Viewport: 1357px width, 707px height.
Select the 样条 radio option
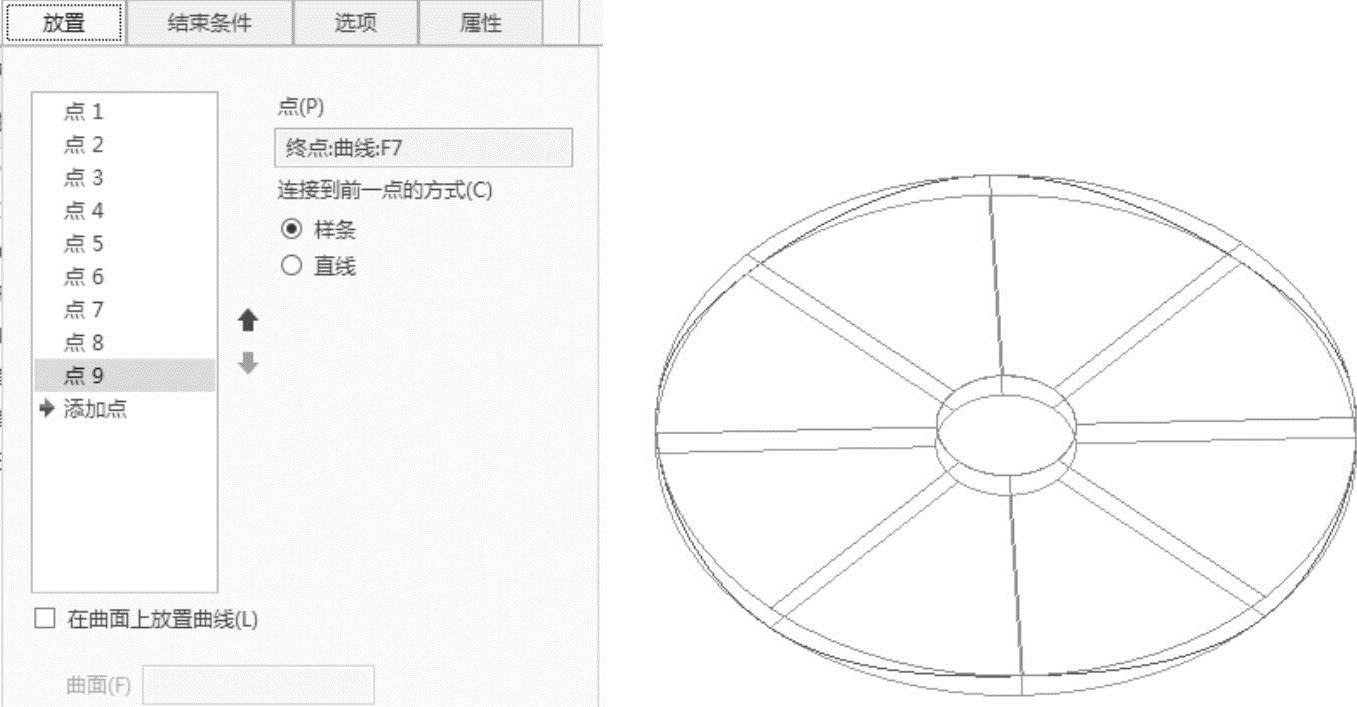291,230
